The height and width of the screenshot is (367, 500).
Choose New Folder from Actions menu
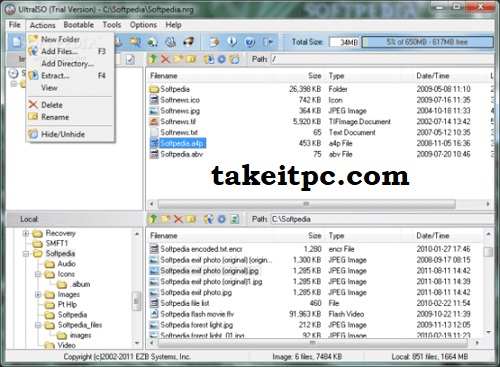(x=70, y=39)
